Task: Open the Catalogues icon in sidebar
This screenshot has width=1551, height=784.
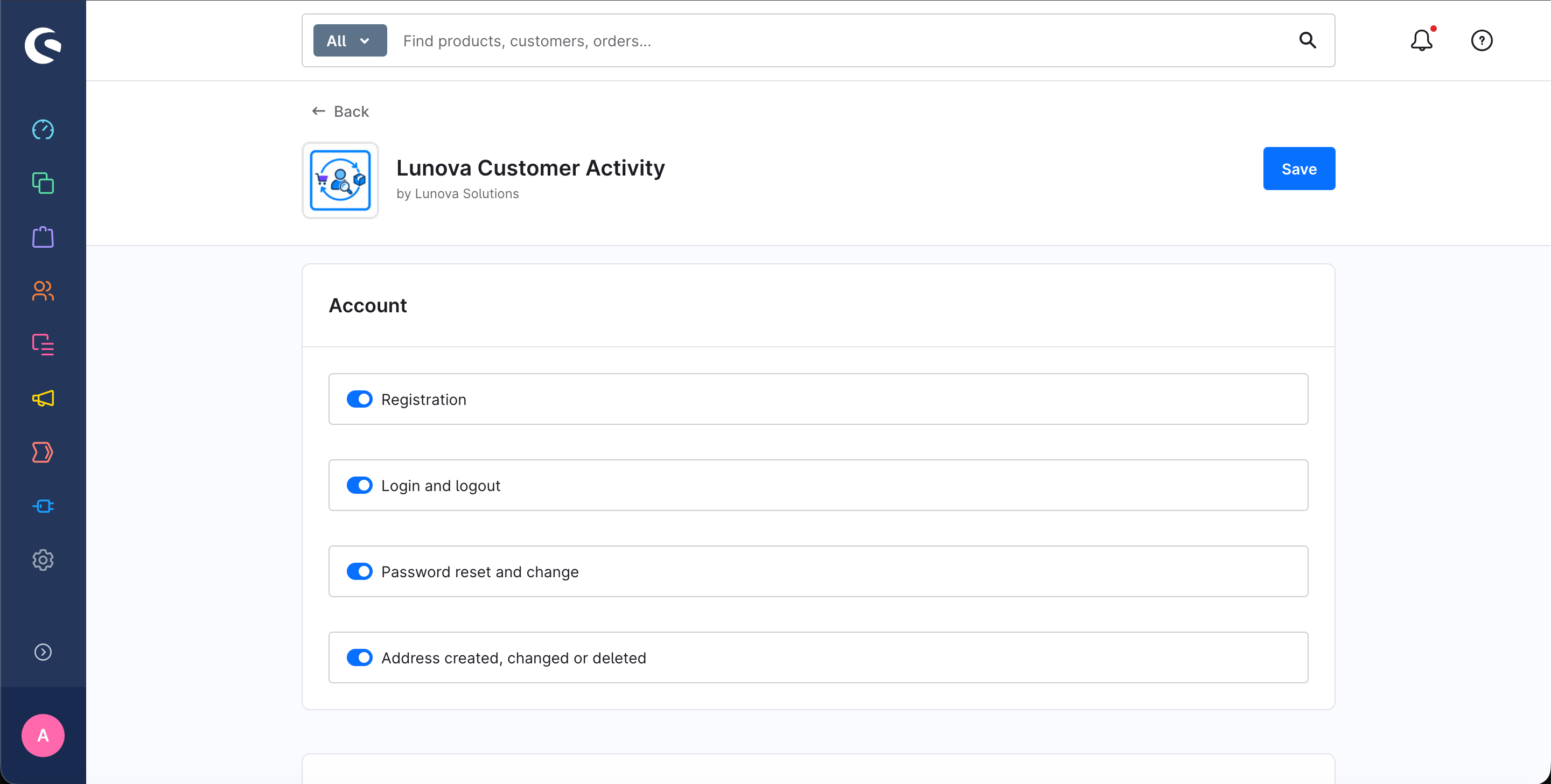Action: click(x=43, y=183)
